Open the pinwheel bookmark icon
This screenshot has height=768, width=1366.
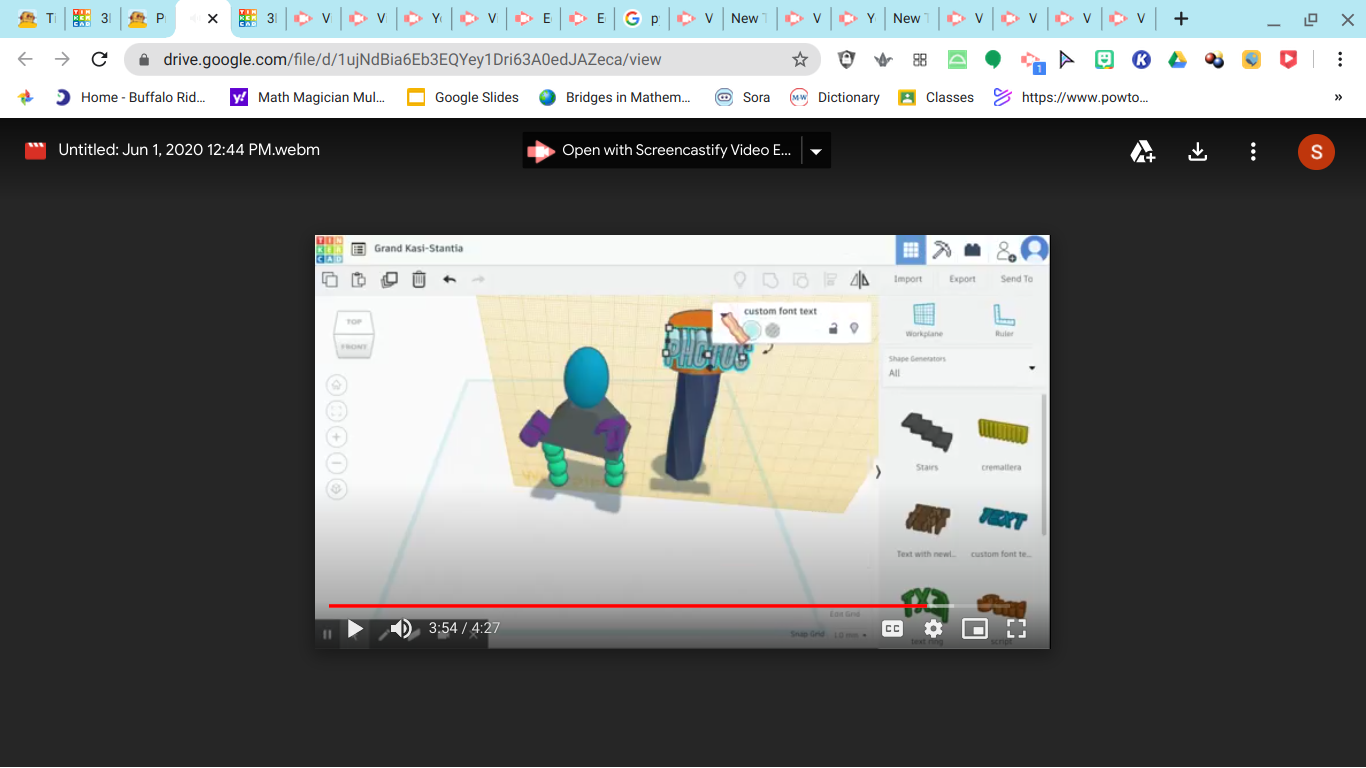(x=26, y=97)
